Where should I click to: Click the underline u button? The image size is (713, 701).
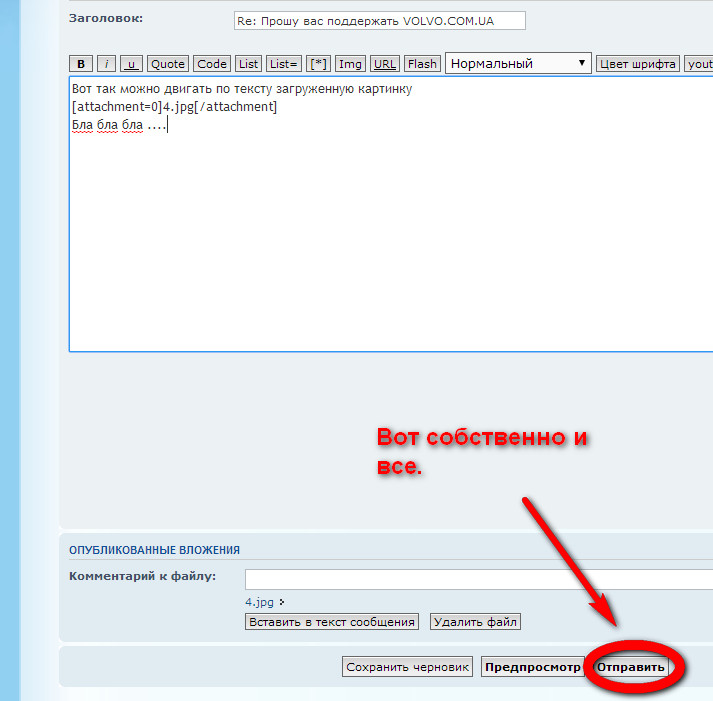[131, 63]
